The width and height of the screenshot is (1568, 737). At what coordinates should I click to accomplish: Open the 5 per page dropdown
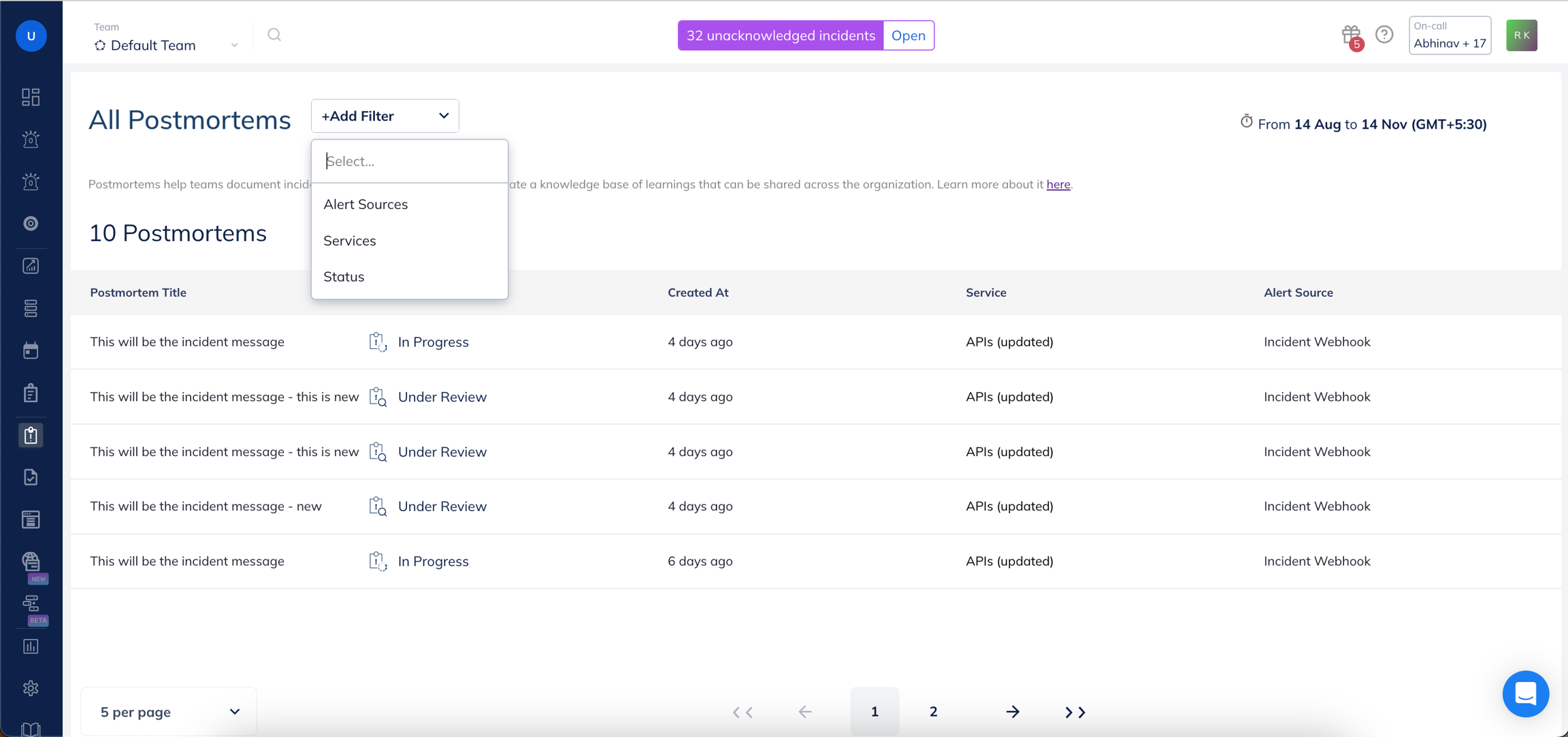point(169,712)
